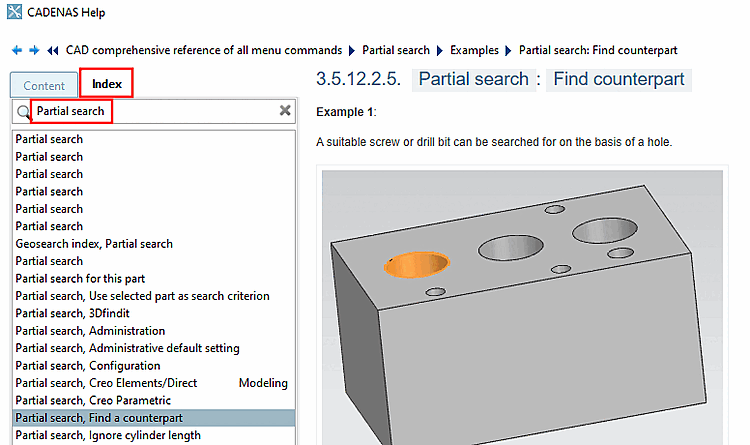Viewport: 750px width, 445px height.
Task: Click the forward navigation arrow
Action: 34,50
